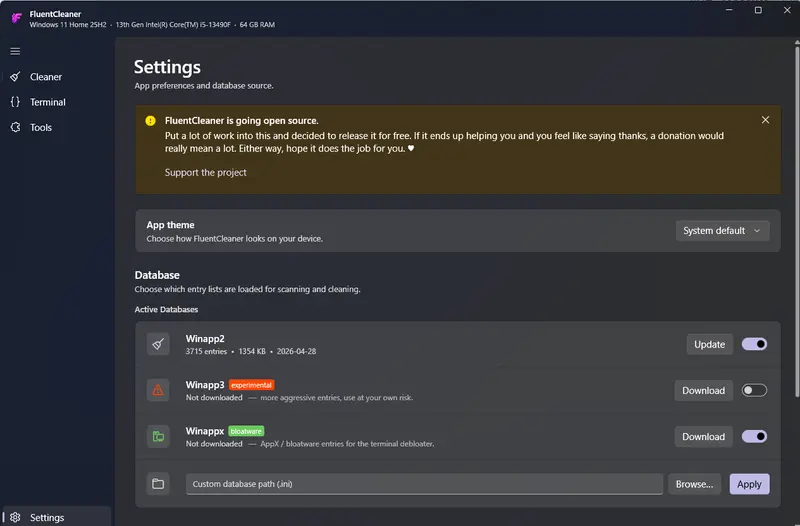800x526 pixels.
Task: Click the Settings gear icon in sidebar
Action: pos(15,517)
